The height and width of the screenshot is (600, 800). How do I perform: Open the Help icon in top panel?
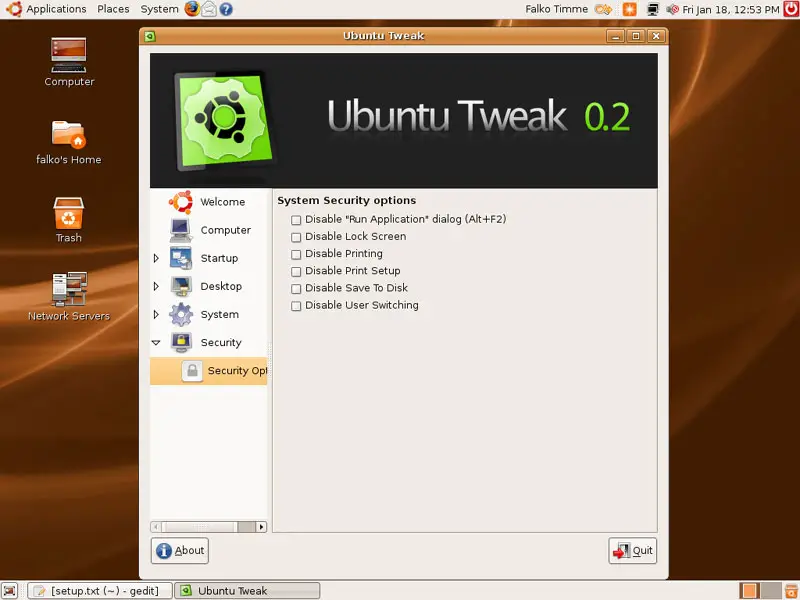tap(226, 9)
